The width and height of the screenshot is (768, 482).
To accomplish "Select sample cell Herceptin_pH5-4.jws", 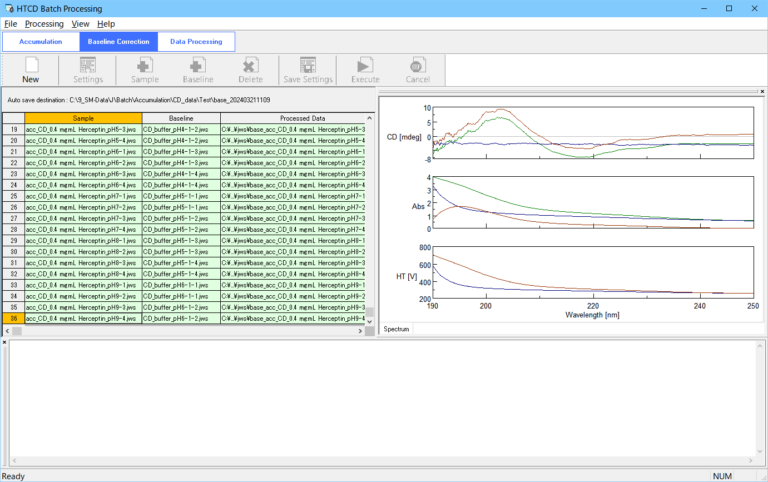I will click(x=83, y=141).
